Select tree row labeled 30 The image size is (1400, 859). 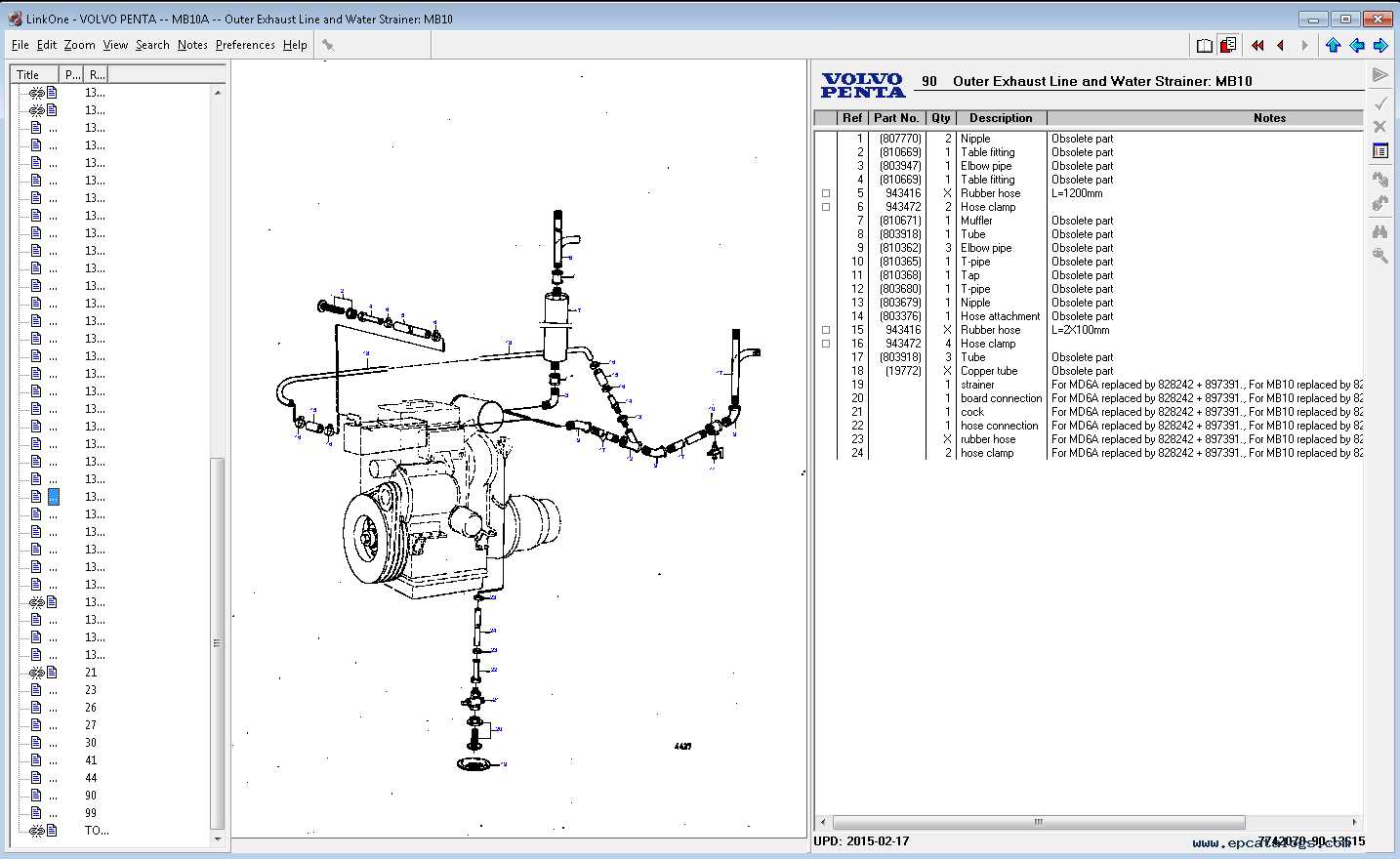pyautogui.click(x=91, y=743)
